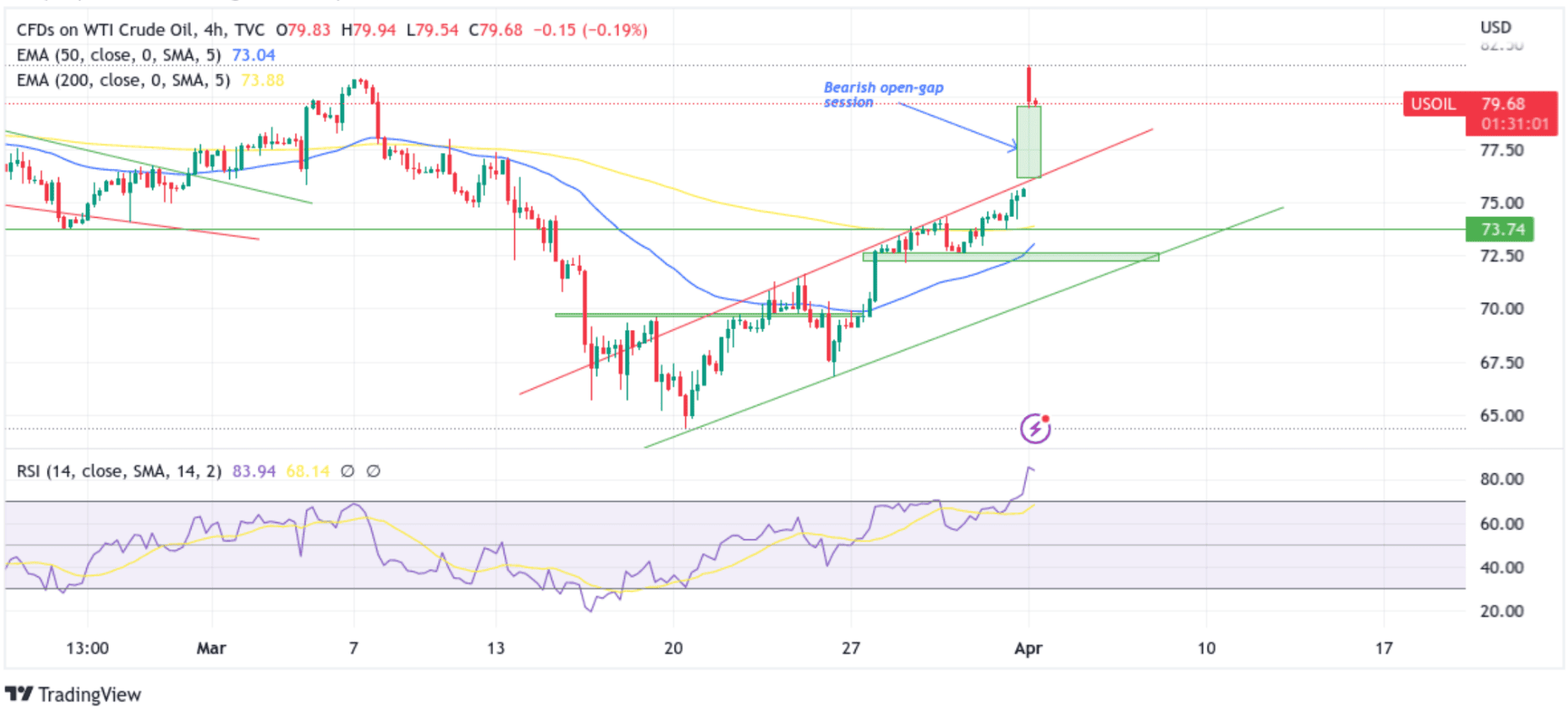This screenshot has width=1568, height=727.
Task: Click the USD currency label
Action: tap(1496, 27)
